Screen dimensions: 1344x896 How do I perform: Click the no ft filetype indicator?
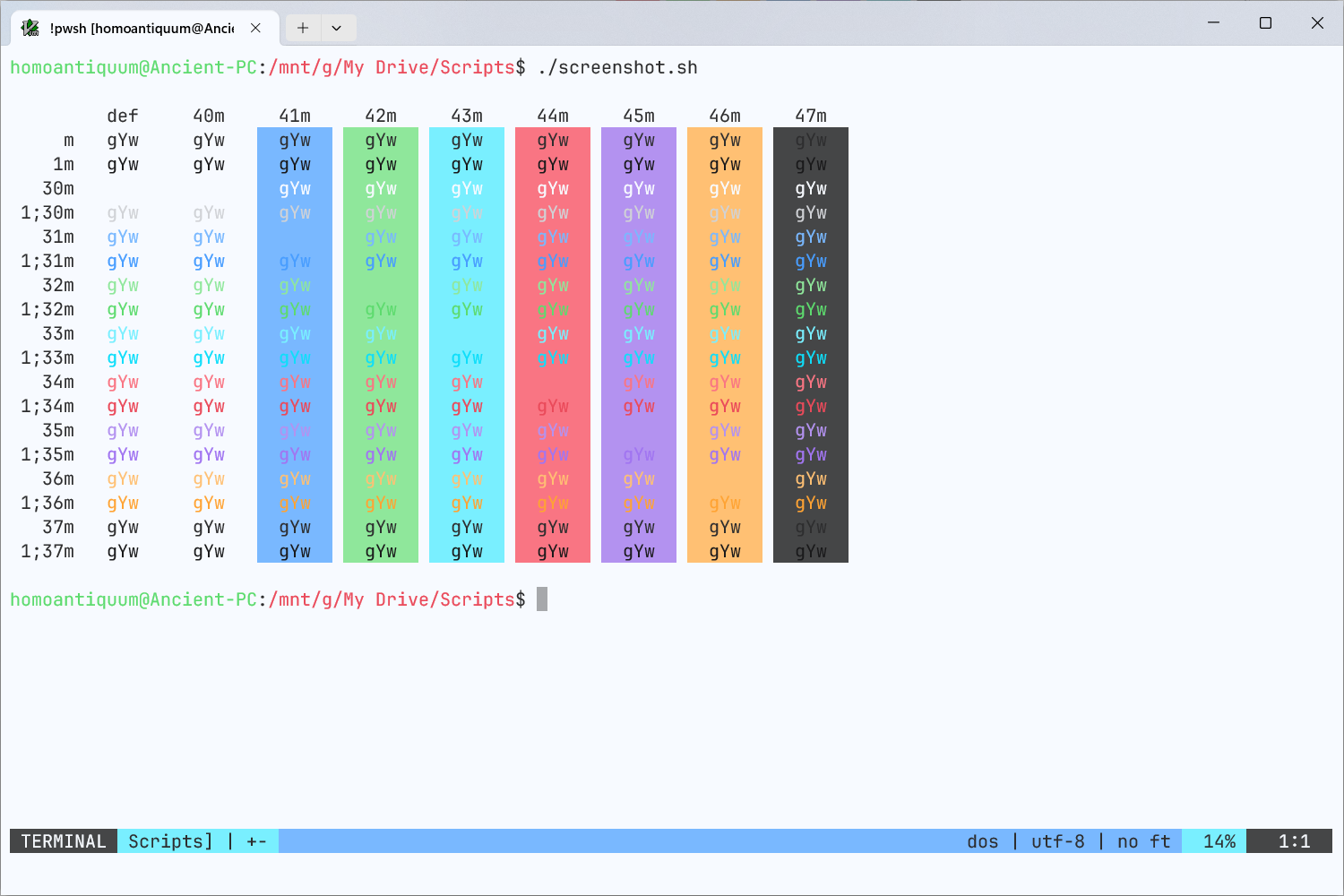coord(1144,841)
